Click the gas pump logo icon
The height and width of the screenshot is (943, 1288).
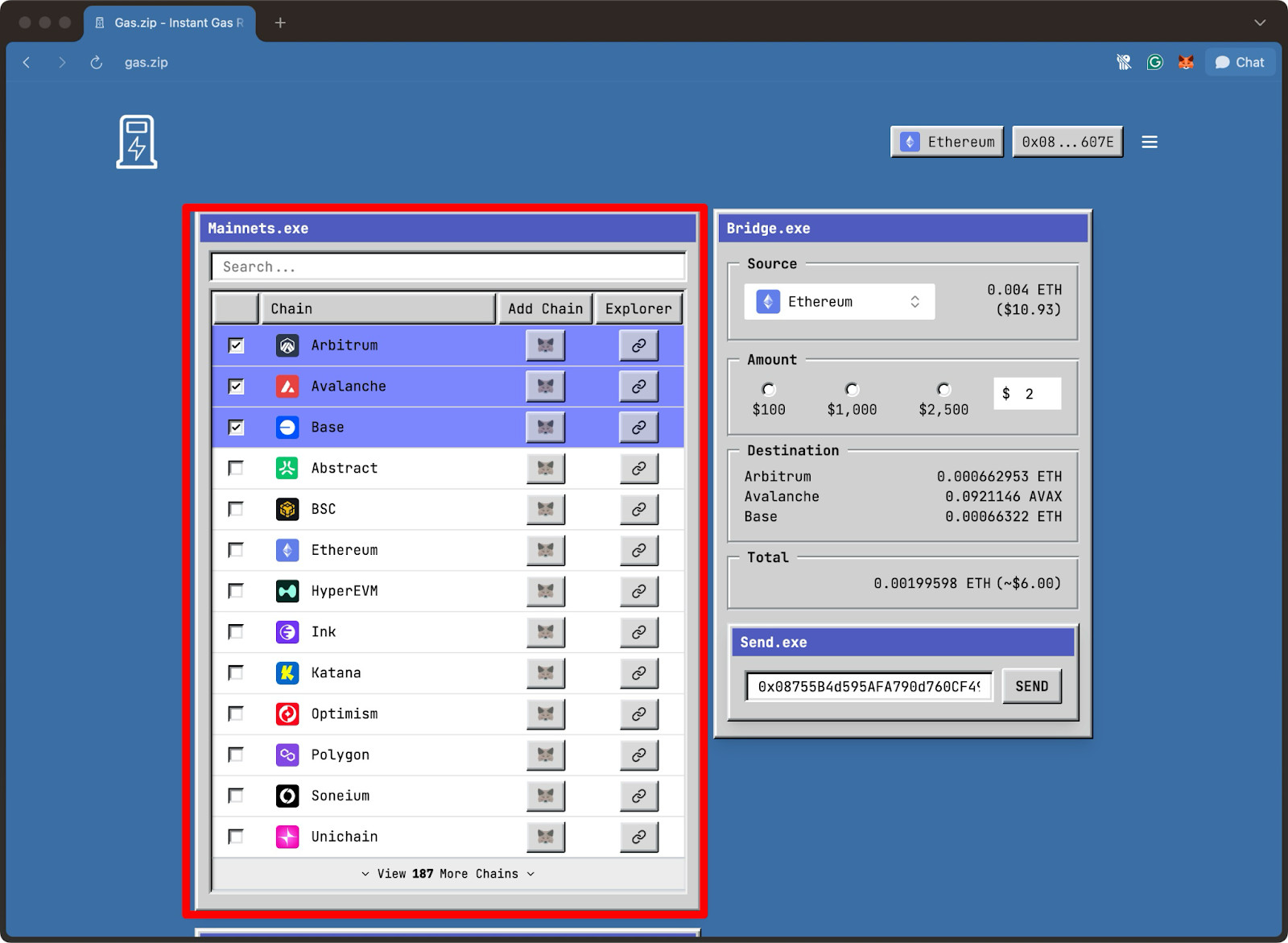pyautogui.click(x=137, y=142)
